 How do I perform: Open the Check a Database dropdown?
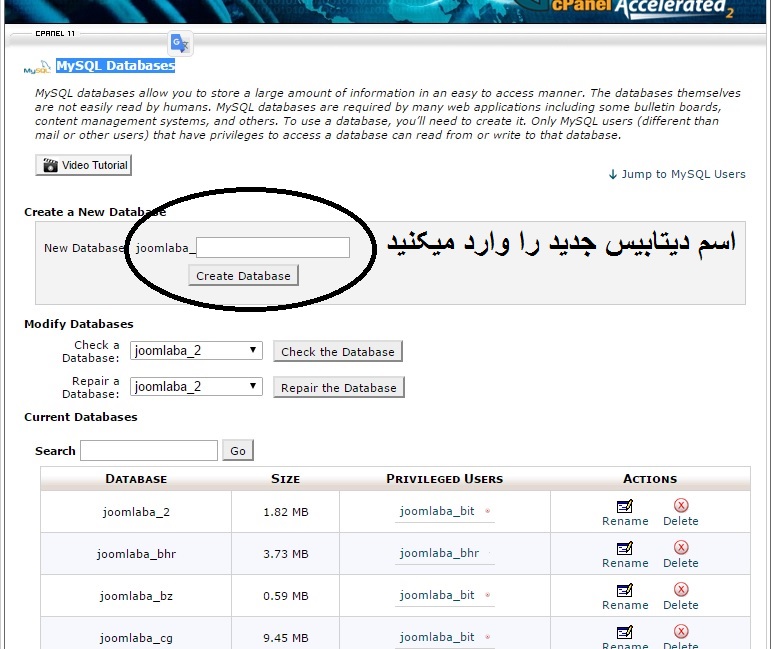pos(196,351)
